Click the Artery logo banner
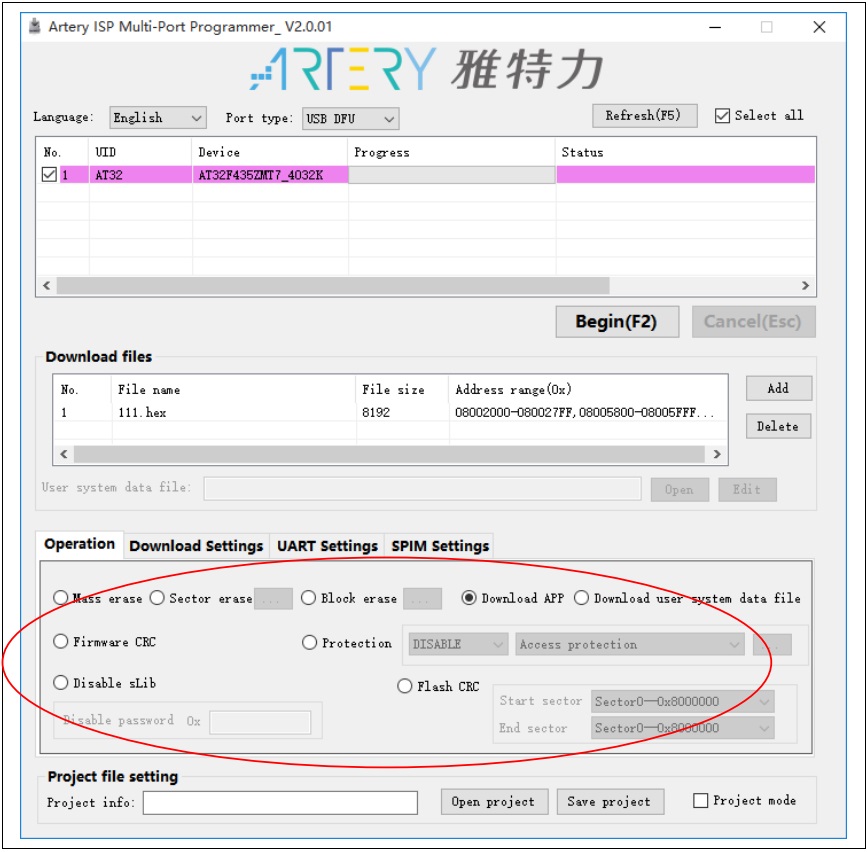 426,69
